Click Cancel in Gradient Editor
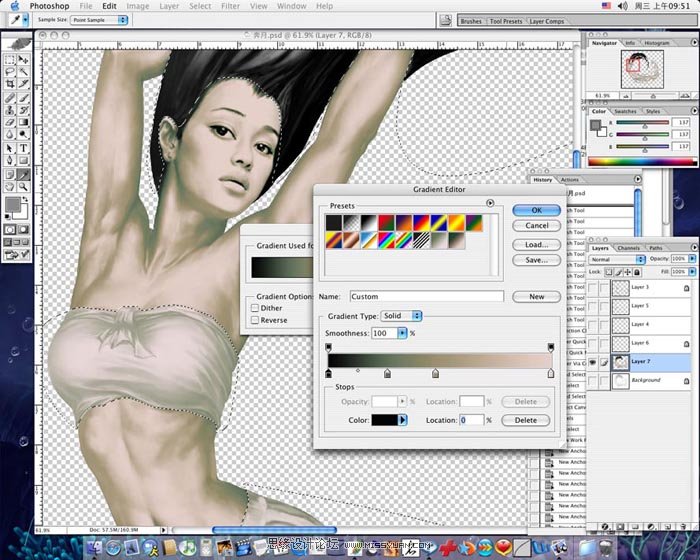Screen dimensions: 700x560 pos(536,226)
